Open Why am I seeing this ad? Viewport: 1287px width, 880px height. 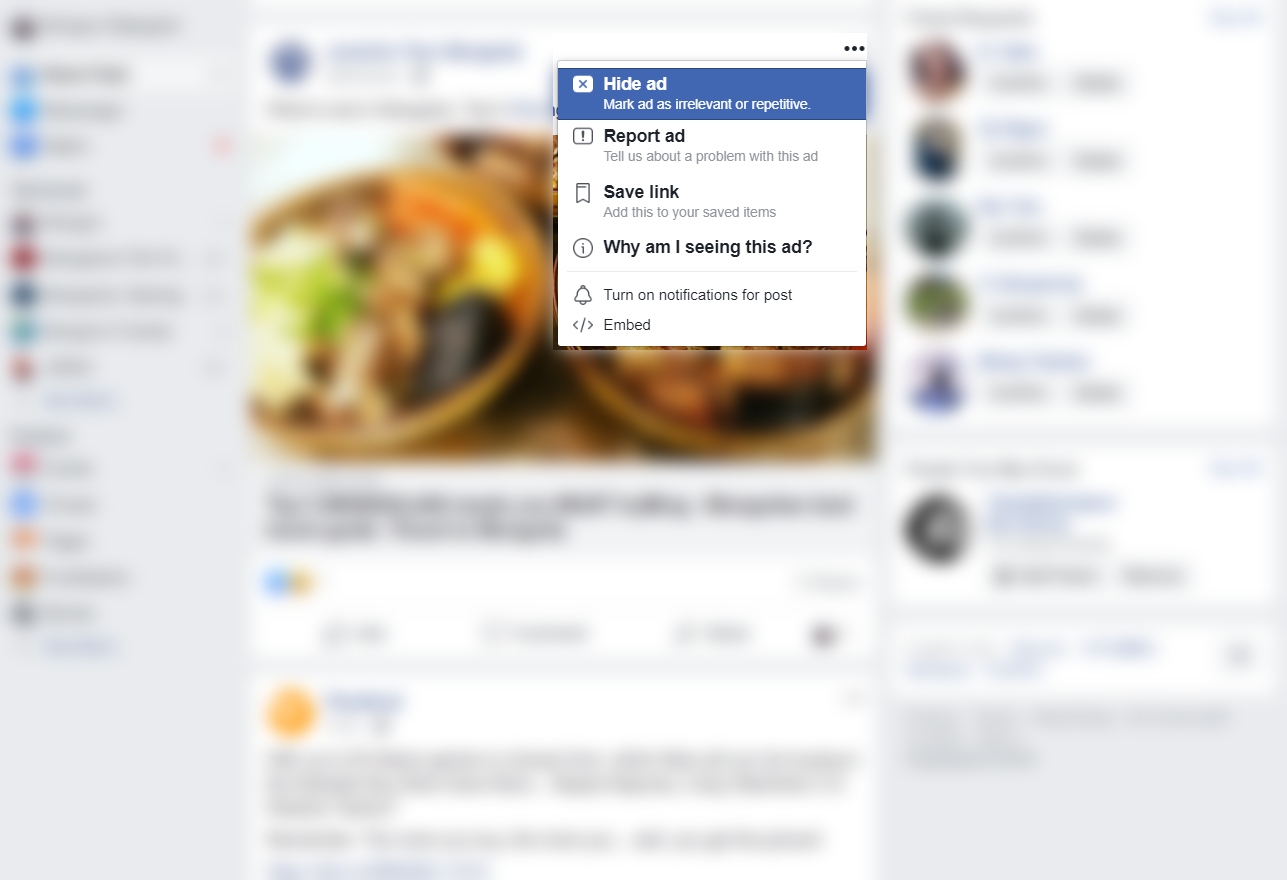click(711, 247)
